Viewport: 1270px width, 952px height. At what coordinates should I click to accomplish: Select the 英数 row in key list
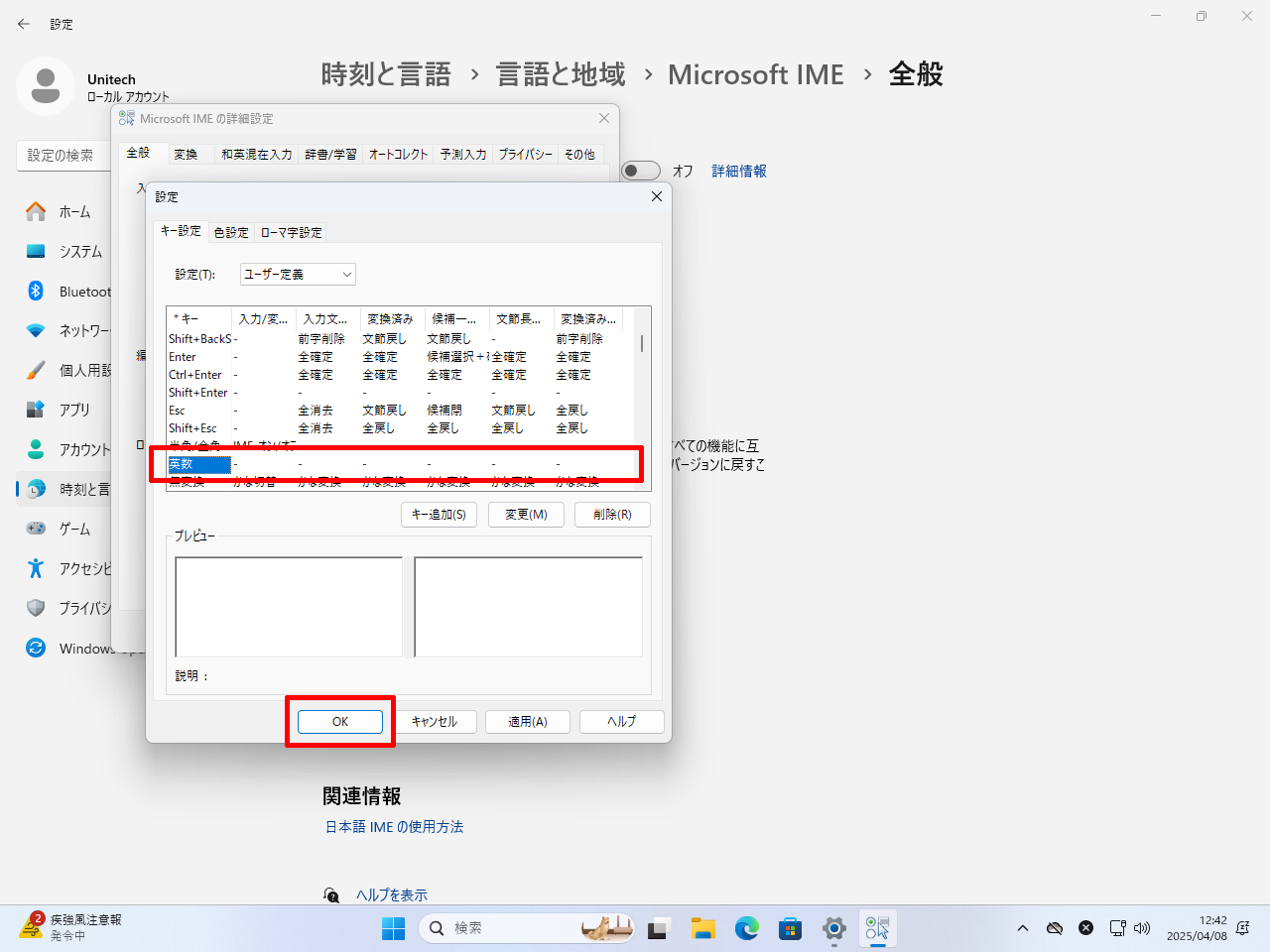coord(402,464)
